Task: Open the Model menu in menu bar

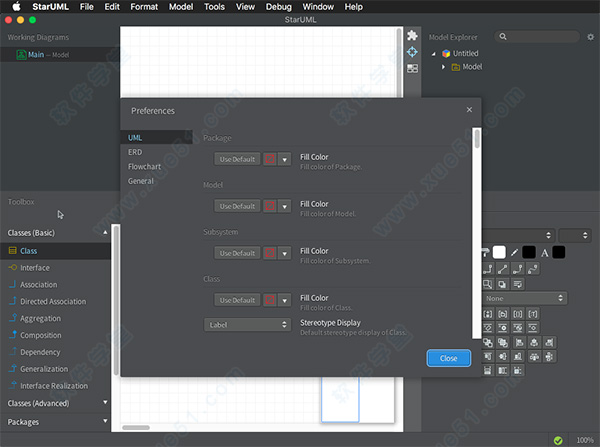Action: 181,7
